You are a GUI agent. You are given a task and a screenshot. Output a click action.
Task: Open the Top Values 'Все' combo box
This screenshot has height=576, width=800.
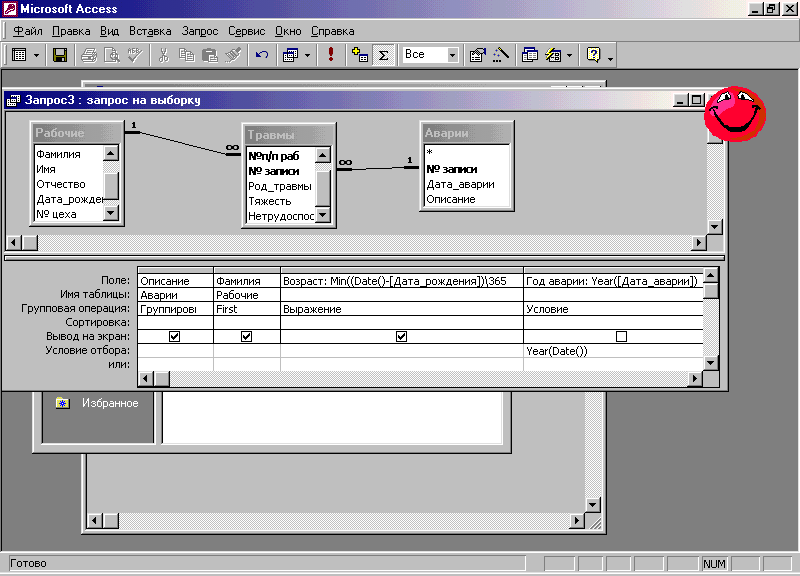[430, 55]
